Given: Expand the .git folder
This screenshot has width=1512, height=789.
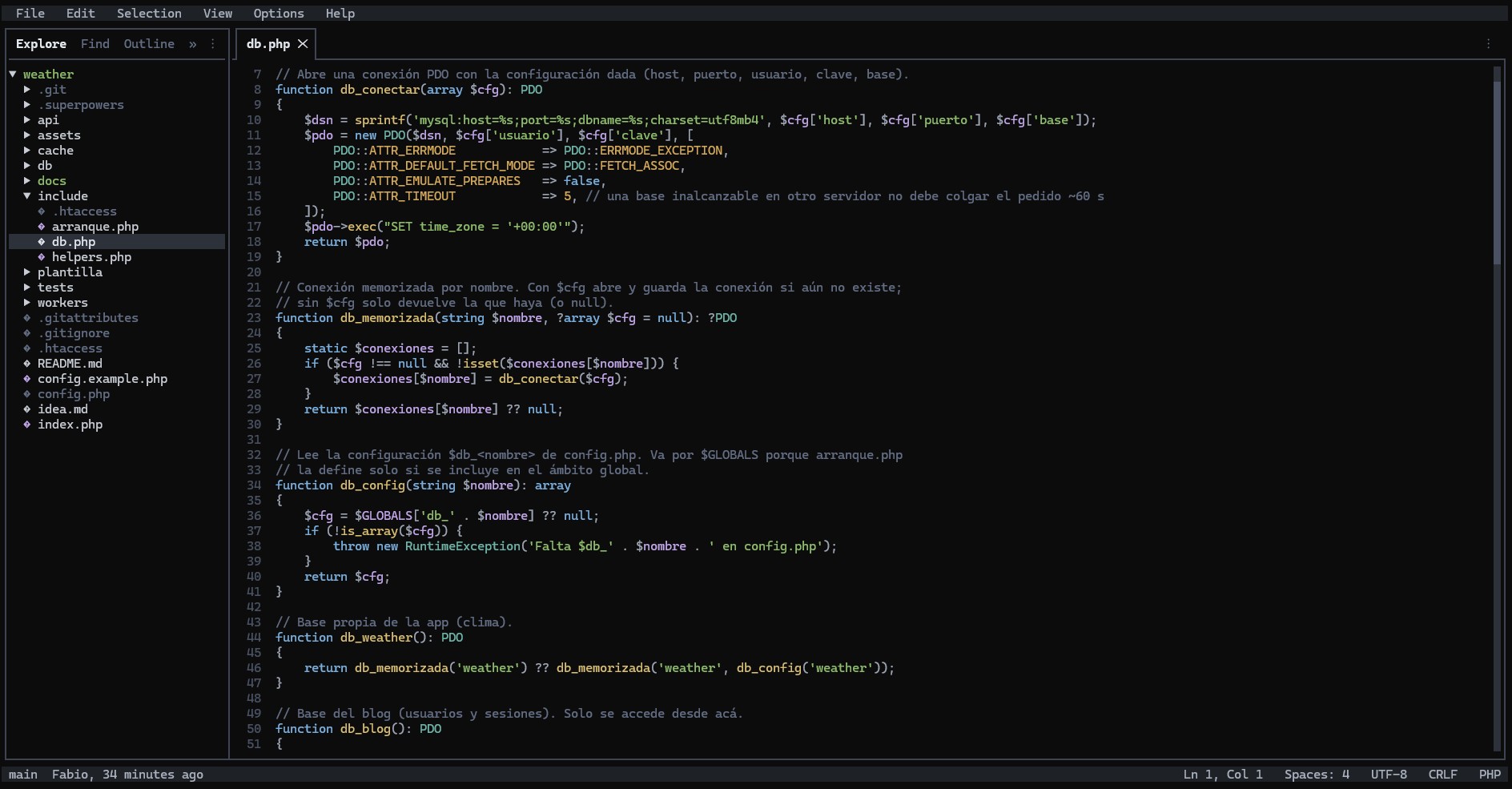Looking at the screenshot, I should tap(27, 90).
